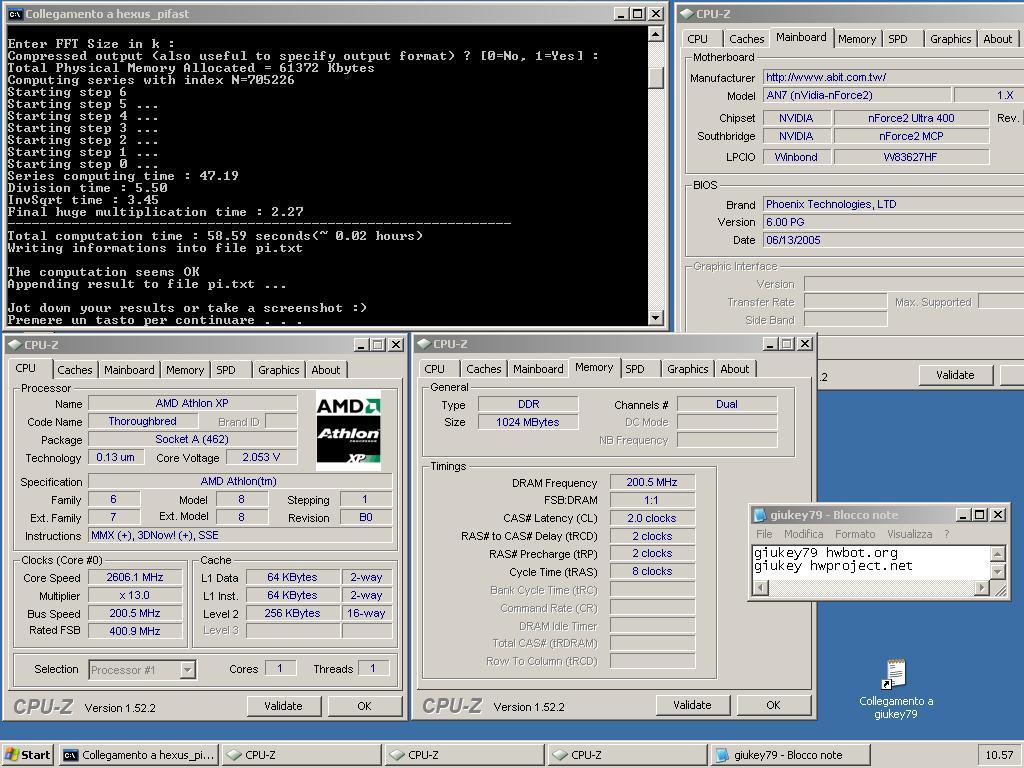Switch to Graphics tab in CPU window
The height and width of the screenshot is (768, 1024).
point(278,370)
